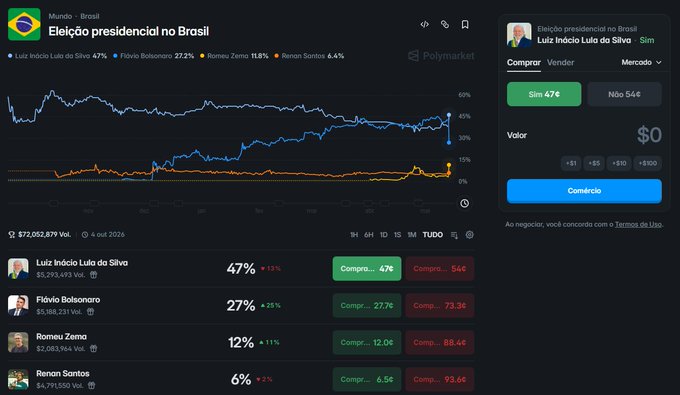Copy the market link icon
The height and width of the screenshot is (395, 680).
[445, 24]
